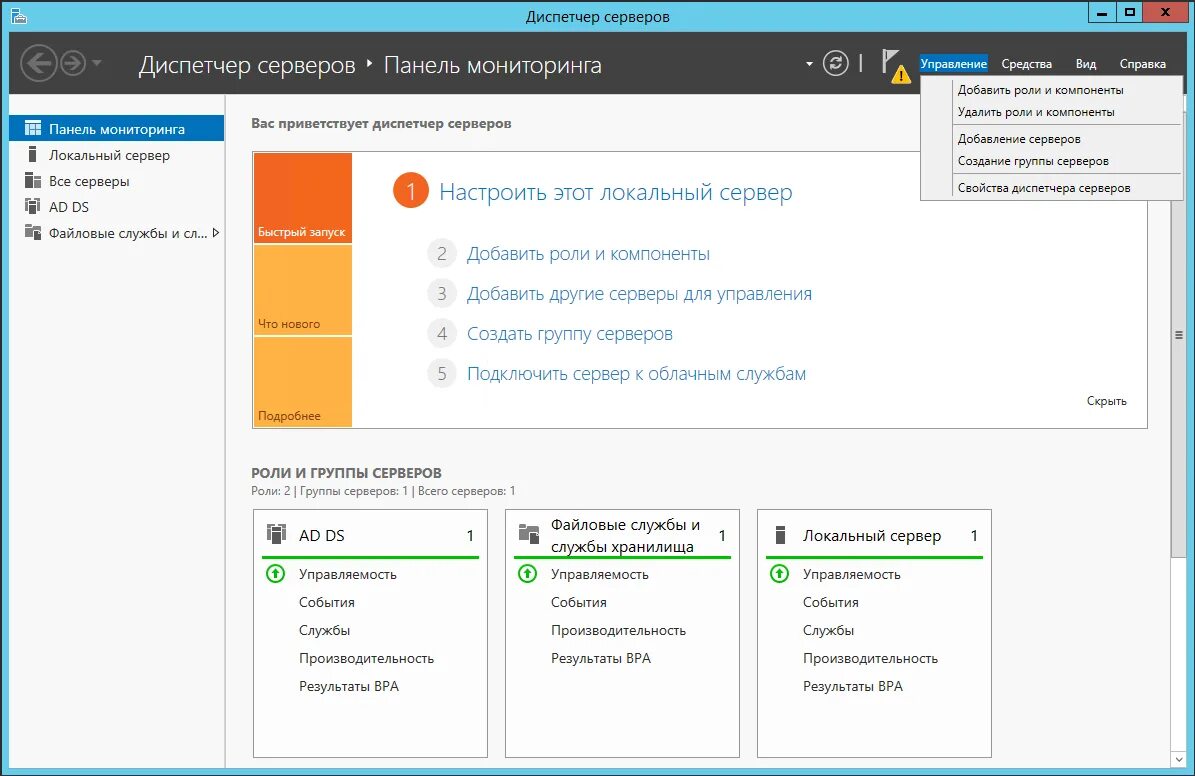
Task: Click the scrollbar down arrow
Action: pos(1179,760)
